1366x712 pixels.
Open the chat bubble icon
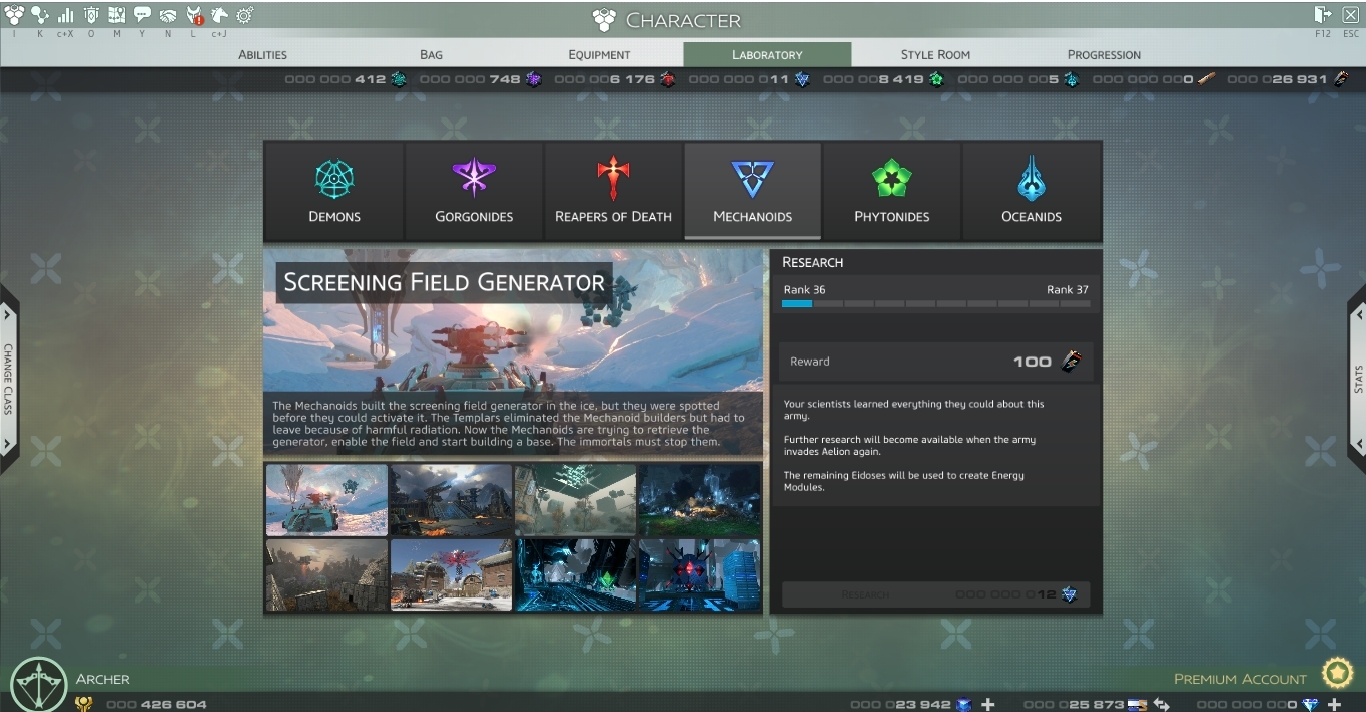(142, 15)
